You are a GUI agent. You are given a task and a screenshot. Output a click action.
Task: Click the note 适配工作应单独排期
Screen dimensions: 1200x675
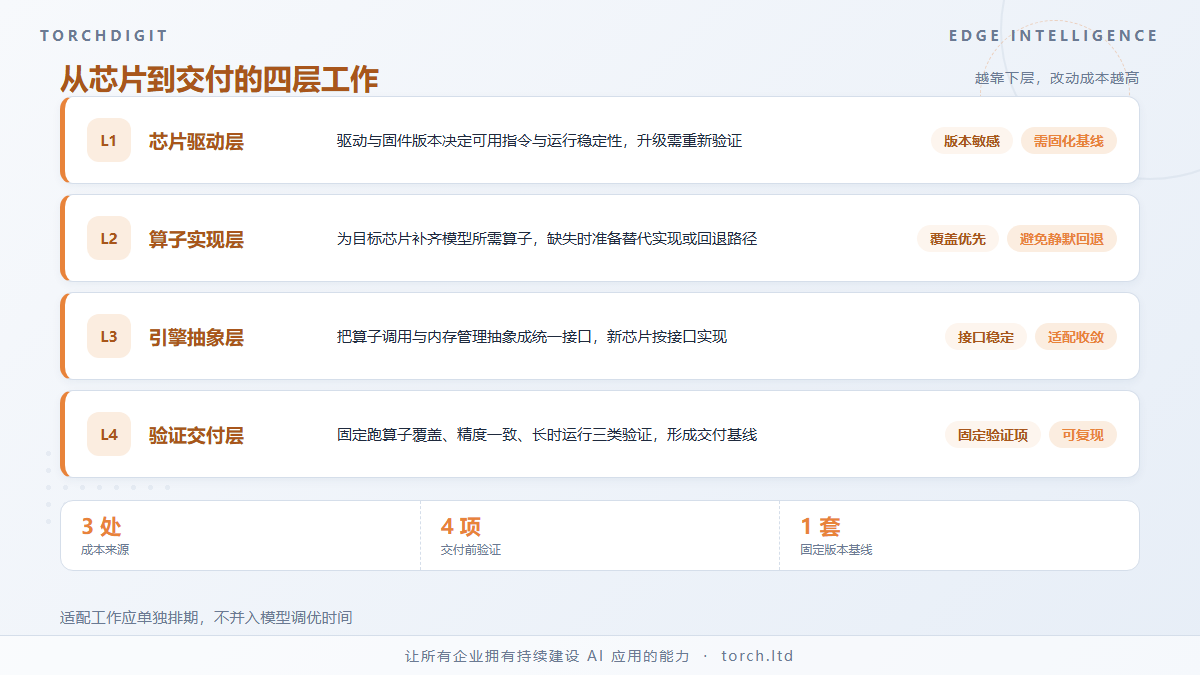(206, 618)
